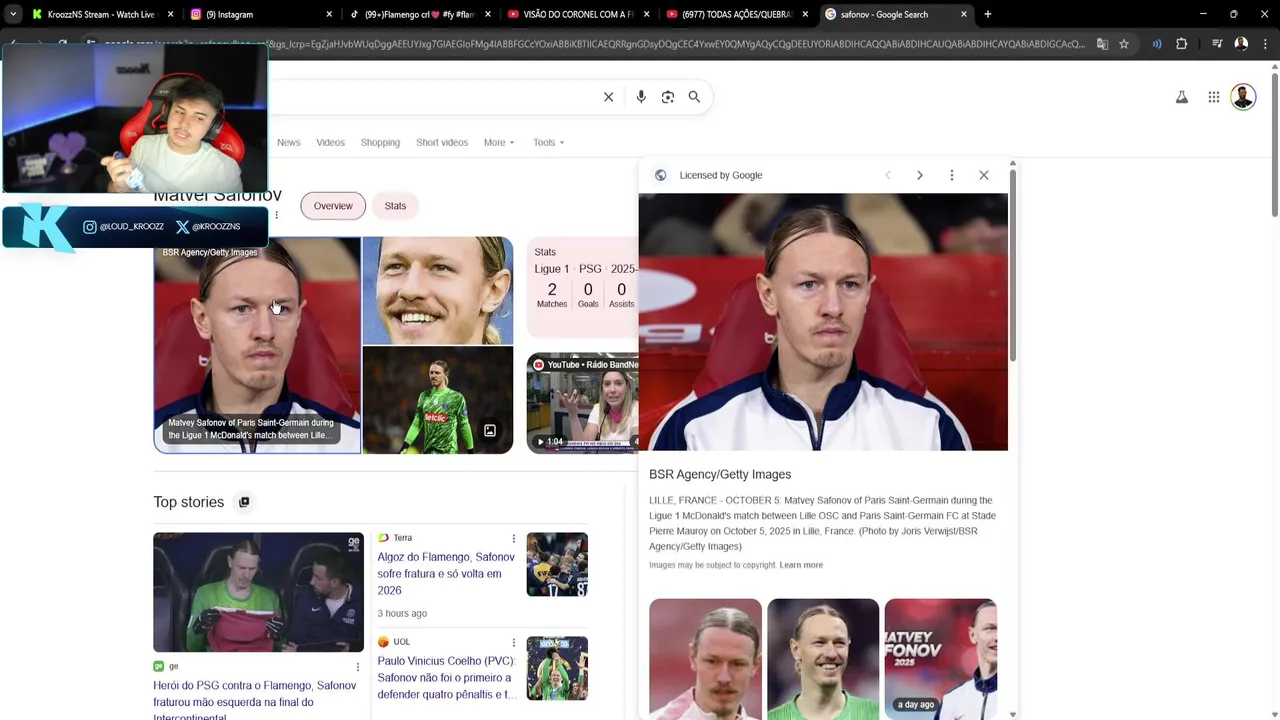Image resolution: width=1280 pixels, height=720 pixels.
Task: Click Licensed by Google label
Action: pos(721,175)
